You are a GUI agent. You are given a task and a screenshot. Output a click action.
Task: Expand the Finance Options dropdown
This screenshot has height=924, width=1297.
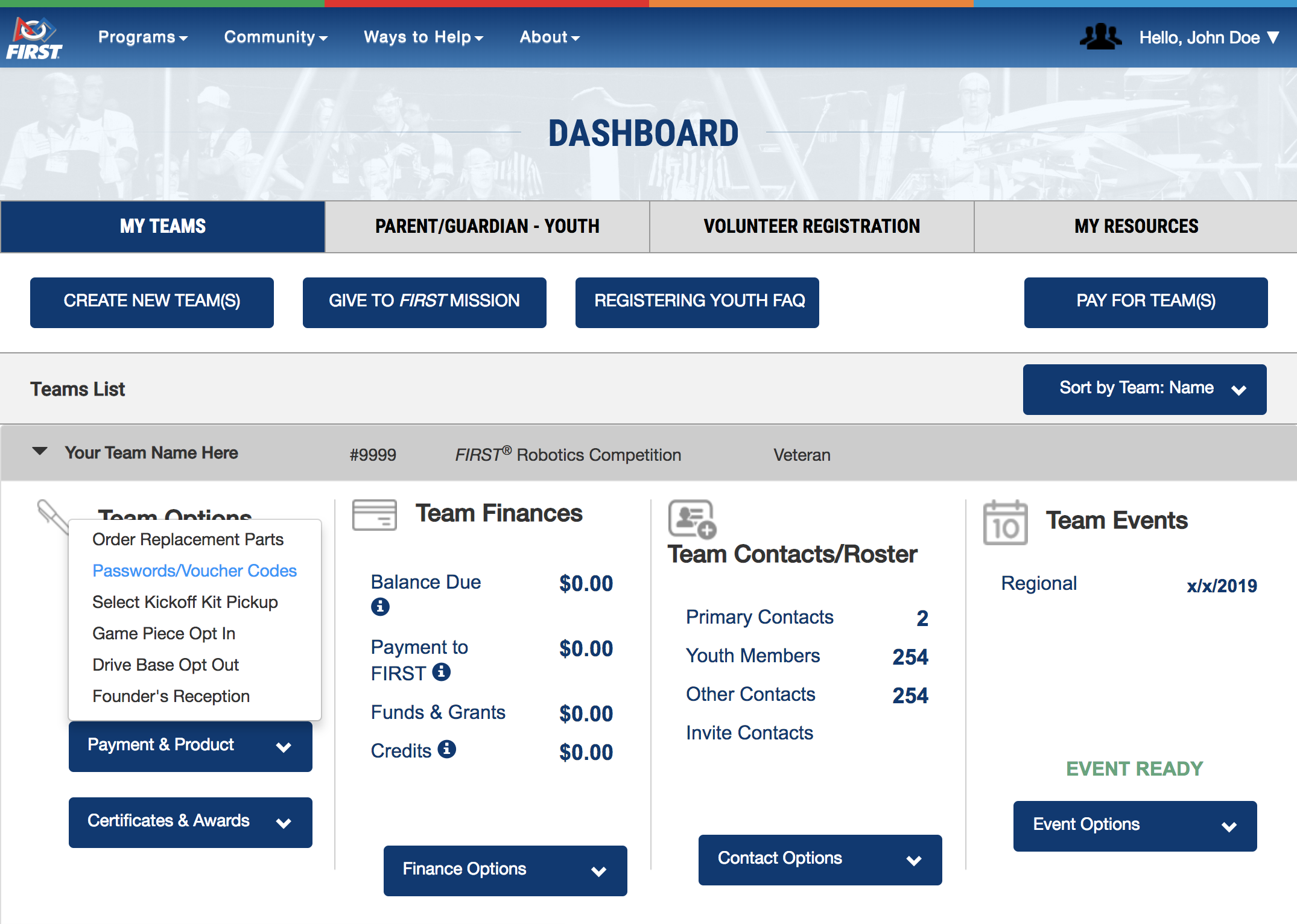(x=505, y=870)
